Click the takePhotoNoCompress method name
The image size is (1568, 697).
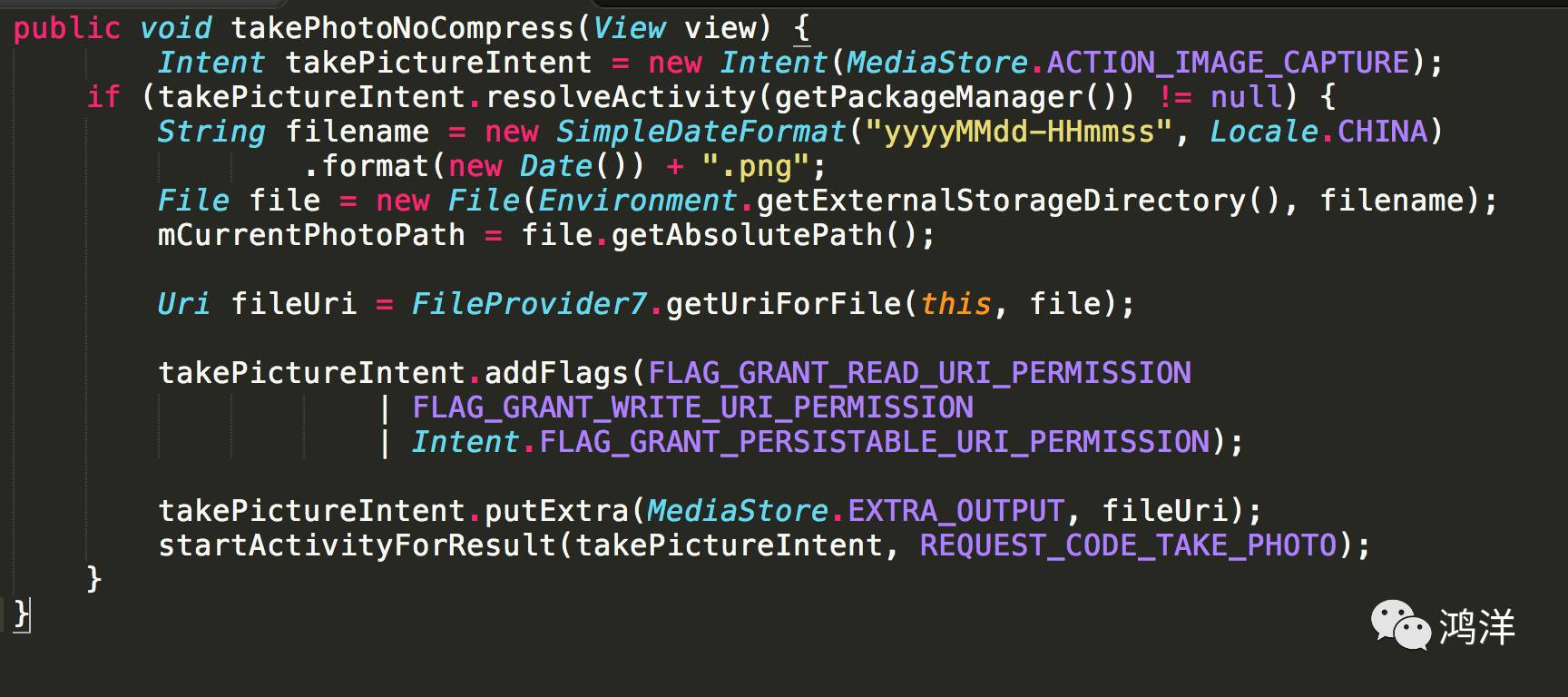point(403,28)
